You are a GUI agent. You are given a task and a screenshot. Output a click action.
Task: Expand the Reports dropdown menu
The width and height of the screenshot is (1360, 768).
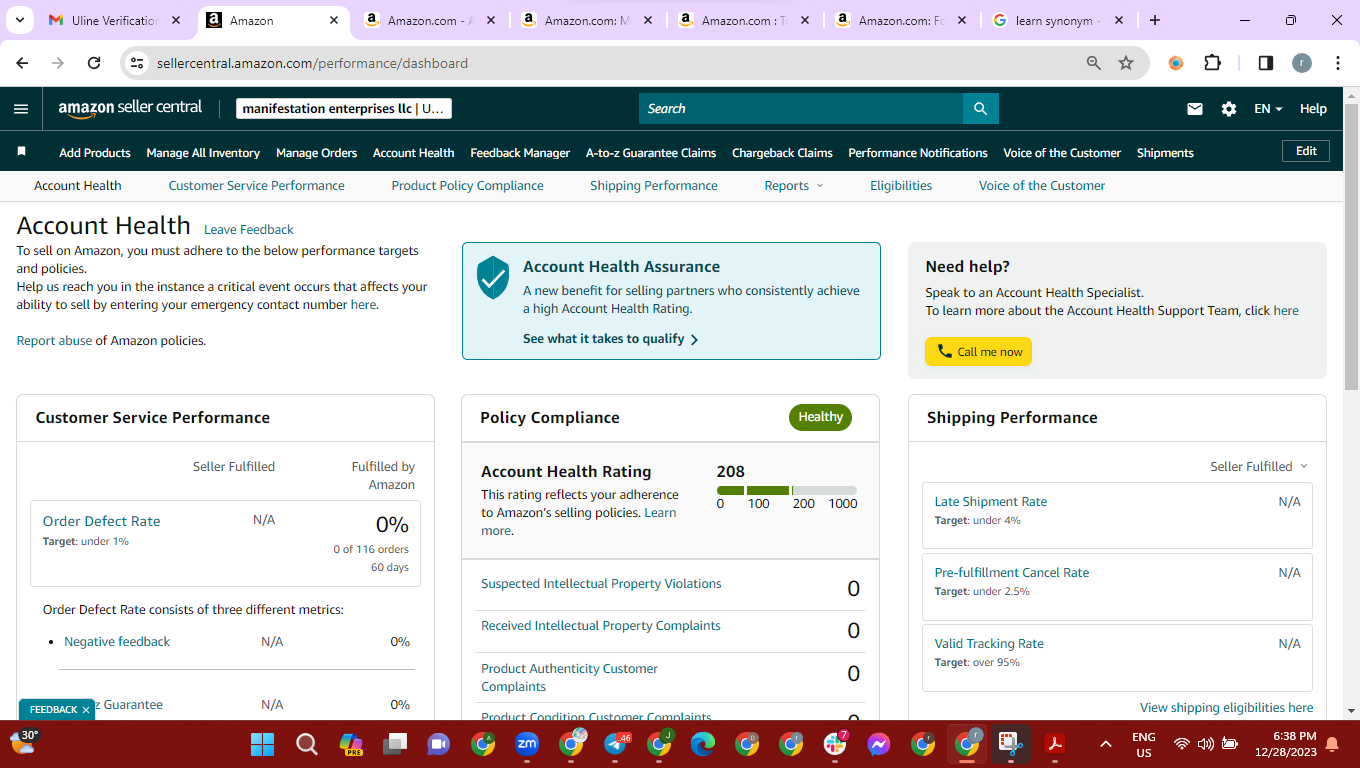(x=794, y=186)
